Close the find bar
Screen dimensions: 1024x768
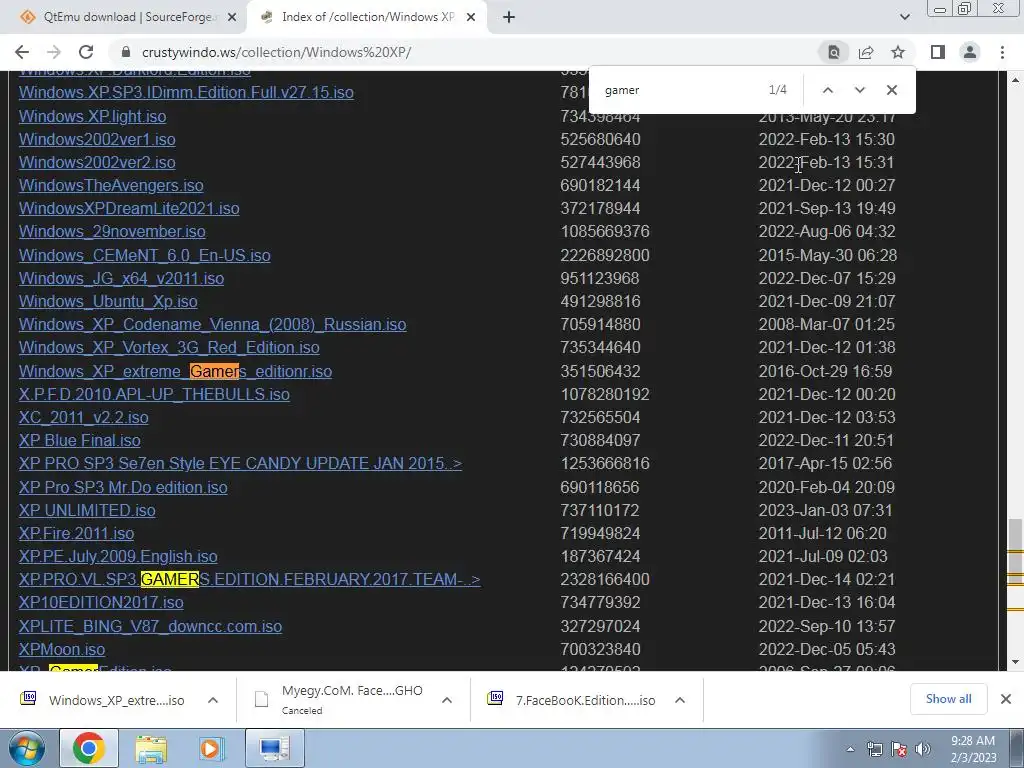tap(891, 90)
